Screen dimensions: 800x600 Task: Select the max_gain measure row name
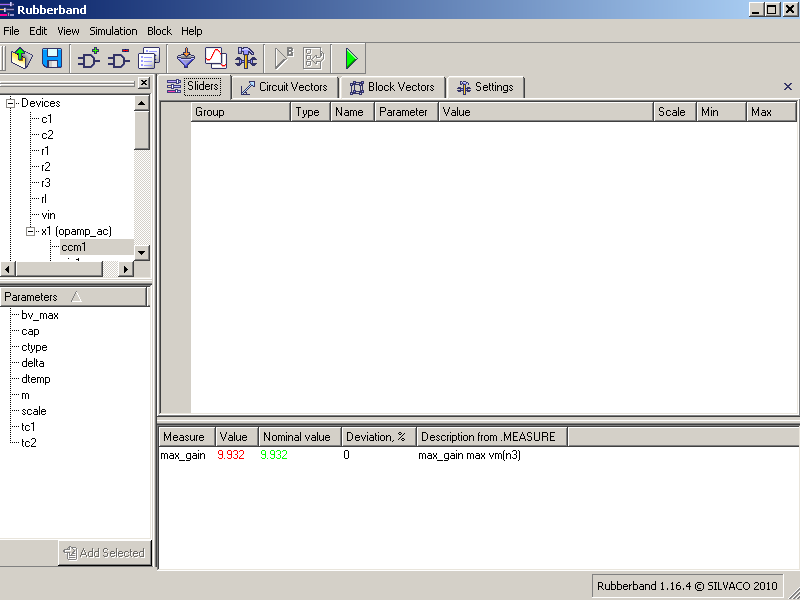point(183,455)
